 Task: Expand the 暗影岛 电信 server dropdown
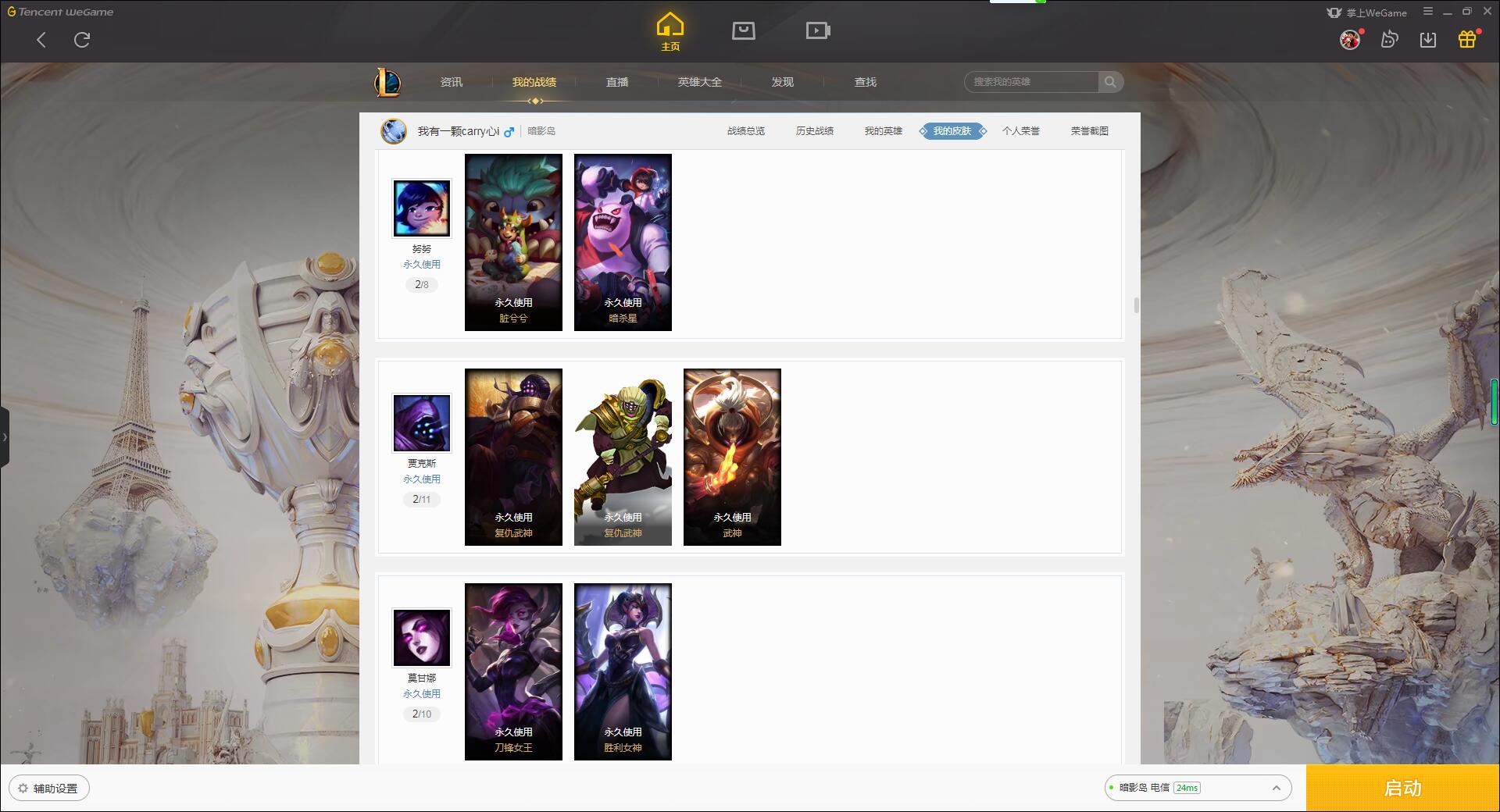[1198, 788]
